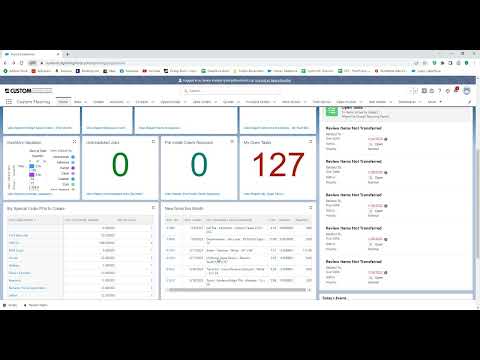Viewport: 480px width, 360px height.
Task: Expand the Accounts tab dropdown chevron
Action: pyautogui.click(x=128, y=102)
